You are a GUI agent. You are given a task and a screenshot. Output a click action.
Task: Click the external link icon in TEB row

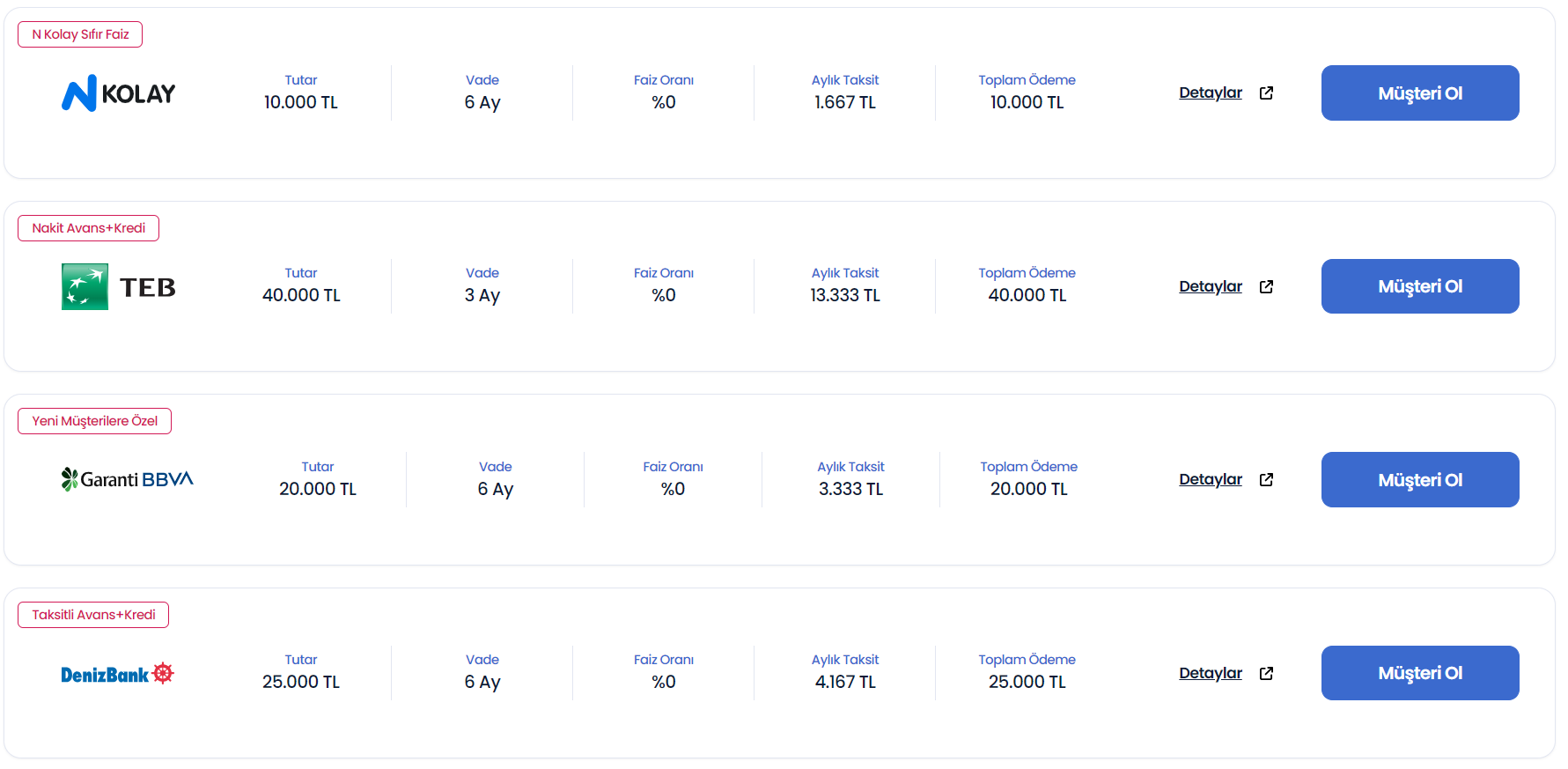pyautogui.click(x=1266, y=286)
